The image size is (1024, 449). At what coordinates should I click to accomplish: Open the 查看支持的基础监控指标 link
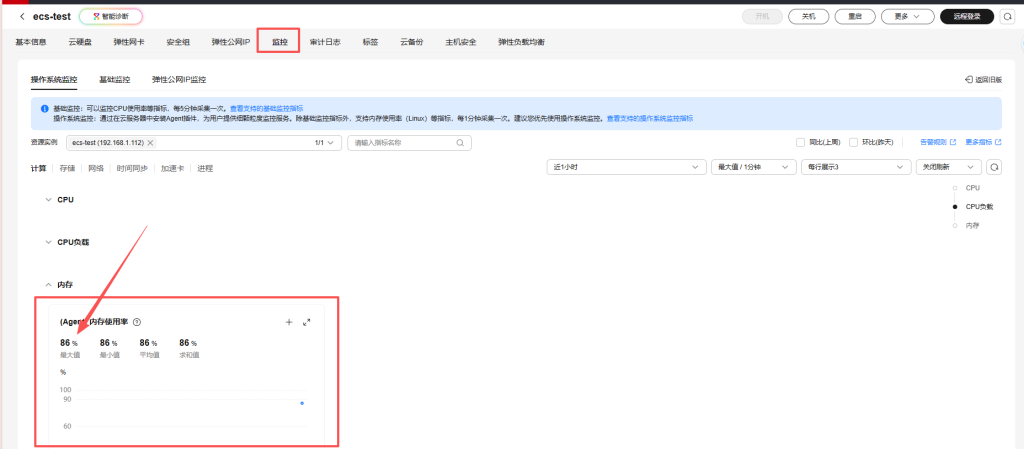pyautogui.click(x=266, y=107)
